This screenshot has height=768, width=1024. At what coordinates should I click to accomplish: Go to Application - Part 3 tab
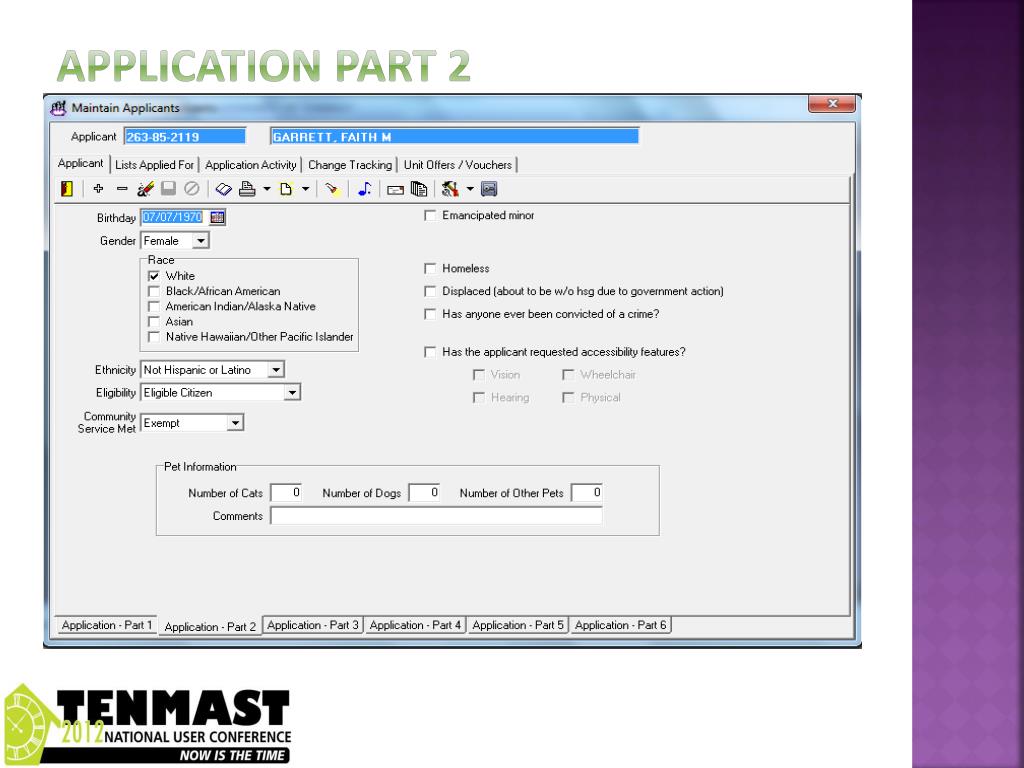point(313,625)
